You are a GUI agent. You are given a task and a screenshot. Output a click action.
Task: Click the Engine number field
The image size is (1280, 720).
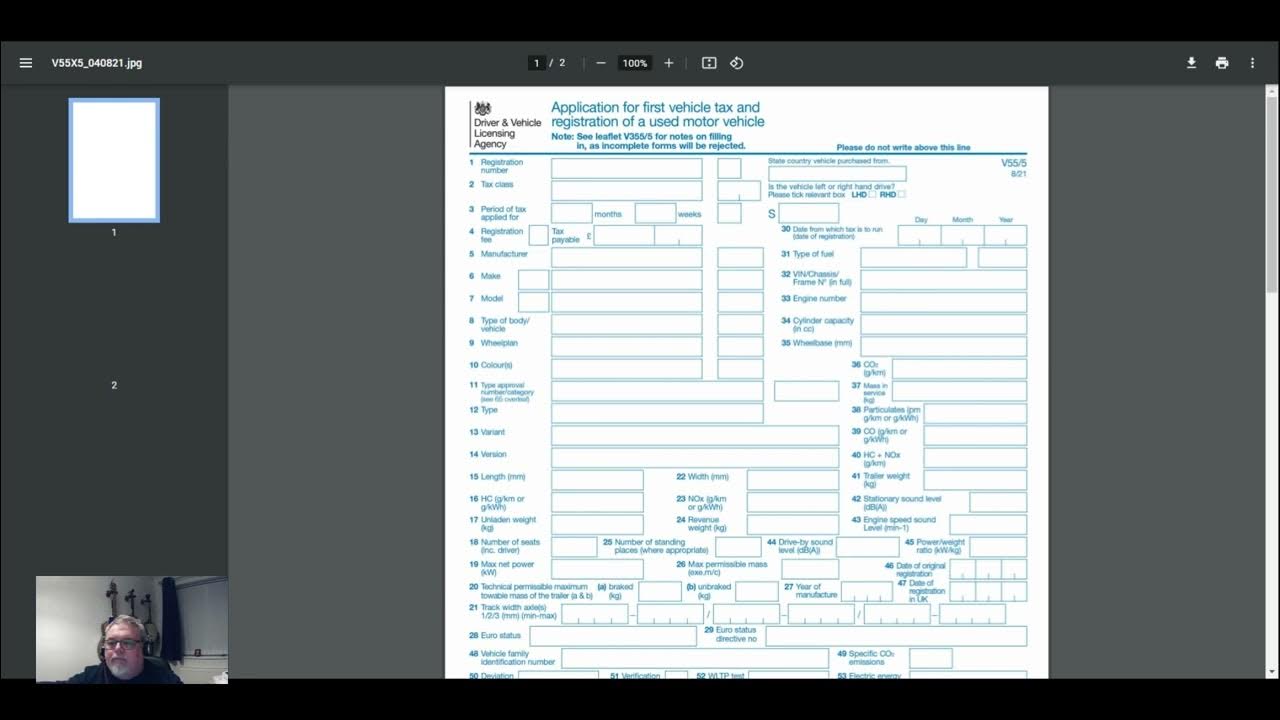point(943,302)
